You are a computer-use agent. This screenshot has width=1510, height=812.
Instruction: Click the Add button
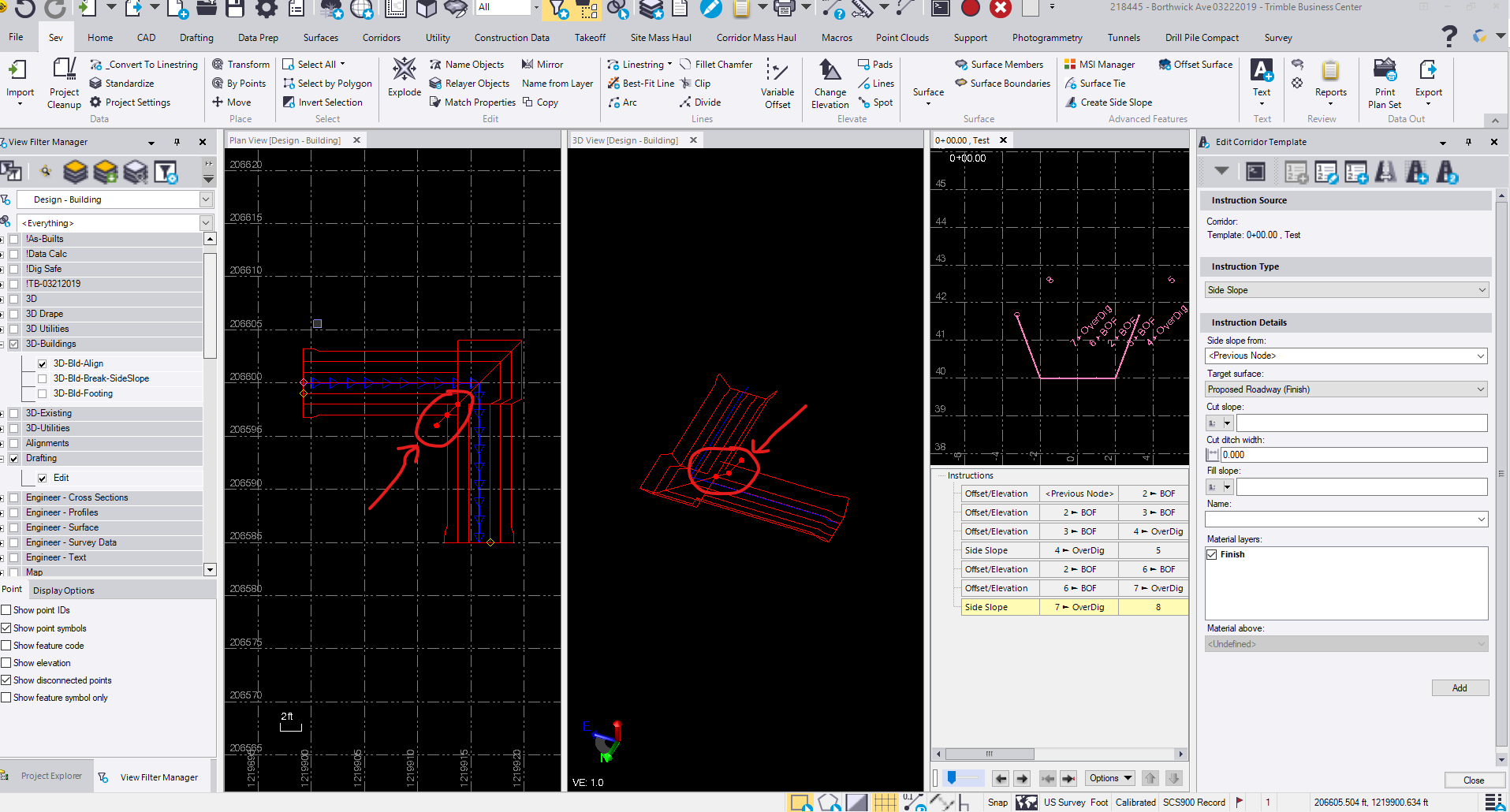1460,688
